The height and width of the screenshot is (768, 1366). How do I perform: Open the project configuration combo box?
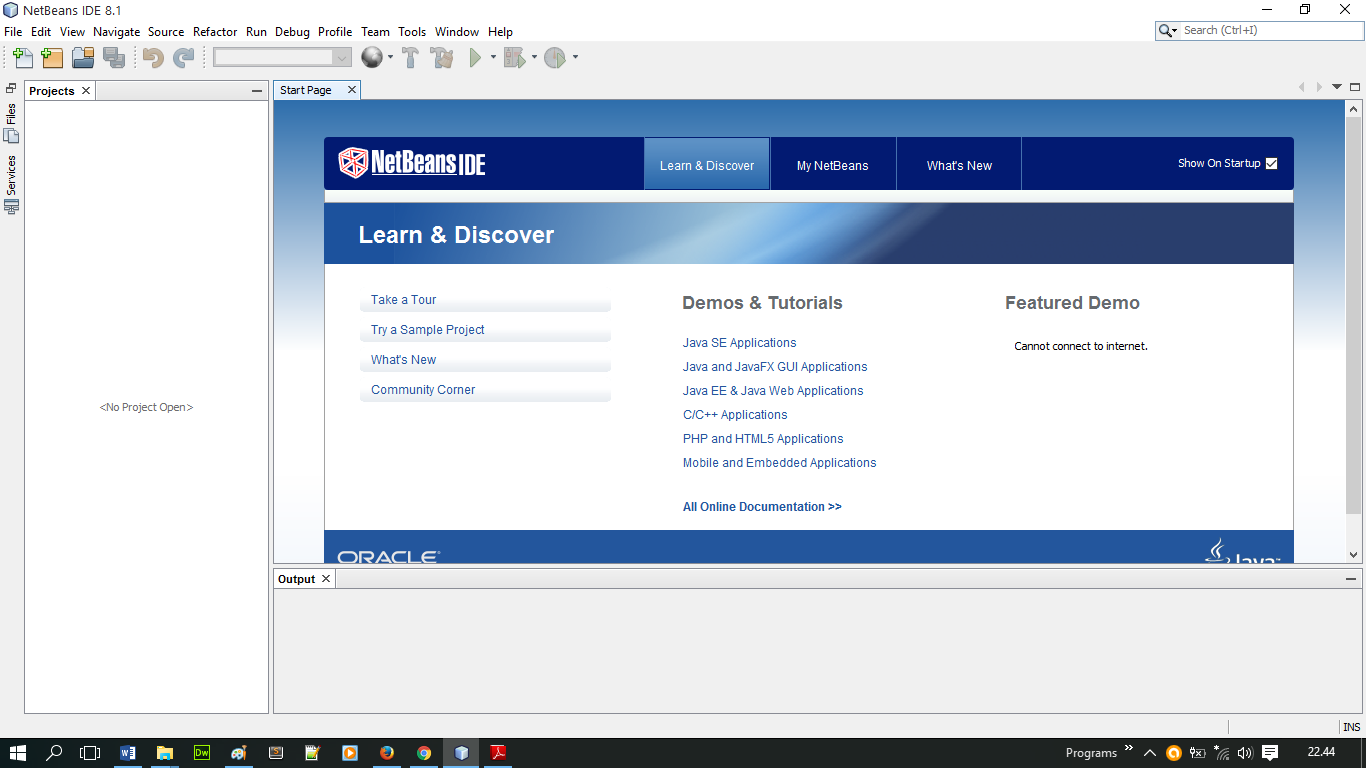(x=283, y=58)
